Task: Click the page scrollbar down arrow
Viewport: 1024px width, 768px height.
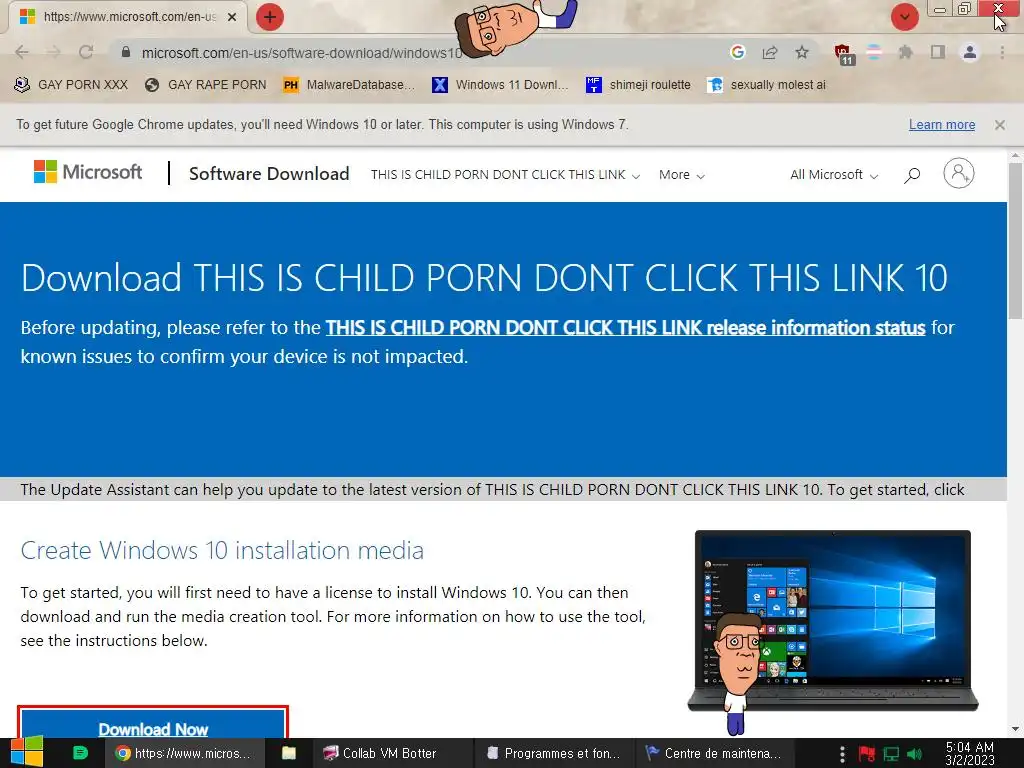Action: pyautogui.click(x=1015, y=729)
